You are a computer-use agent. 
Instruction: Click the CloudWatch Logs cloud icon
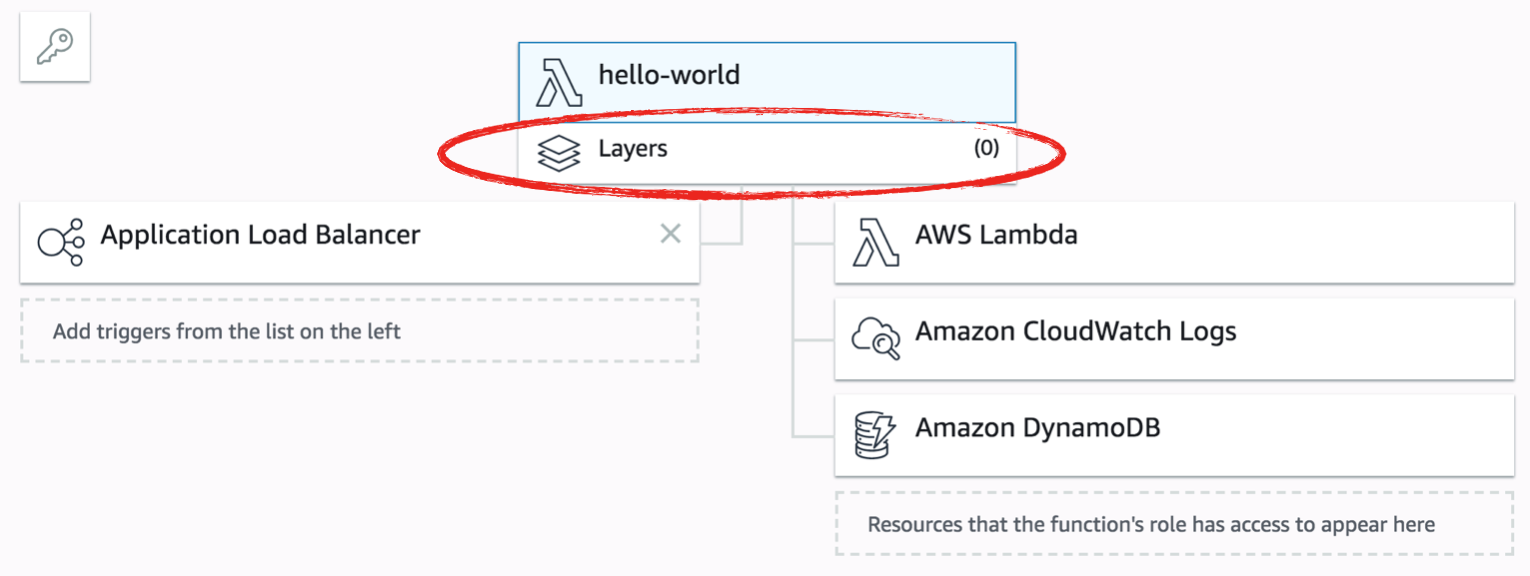tap(876, 338)
